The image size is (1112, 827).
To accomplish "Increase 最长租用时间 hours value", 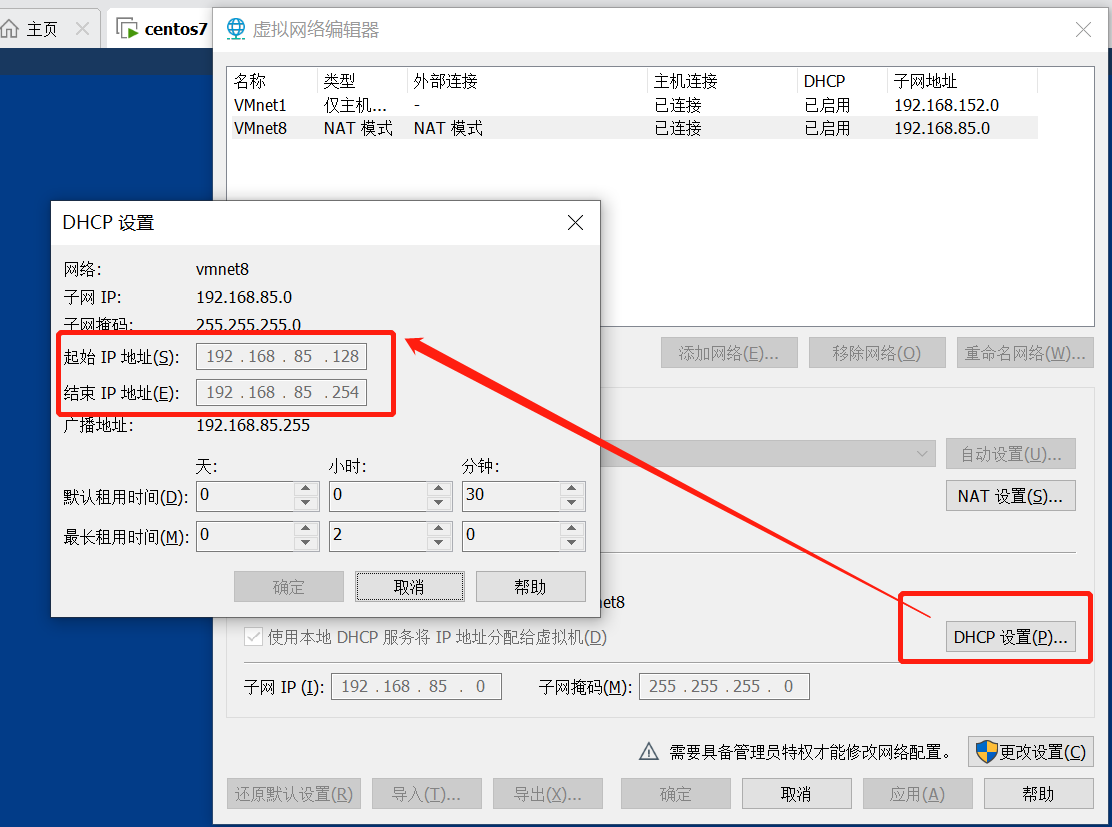I will point(439,528).
